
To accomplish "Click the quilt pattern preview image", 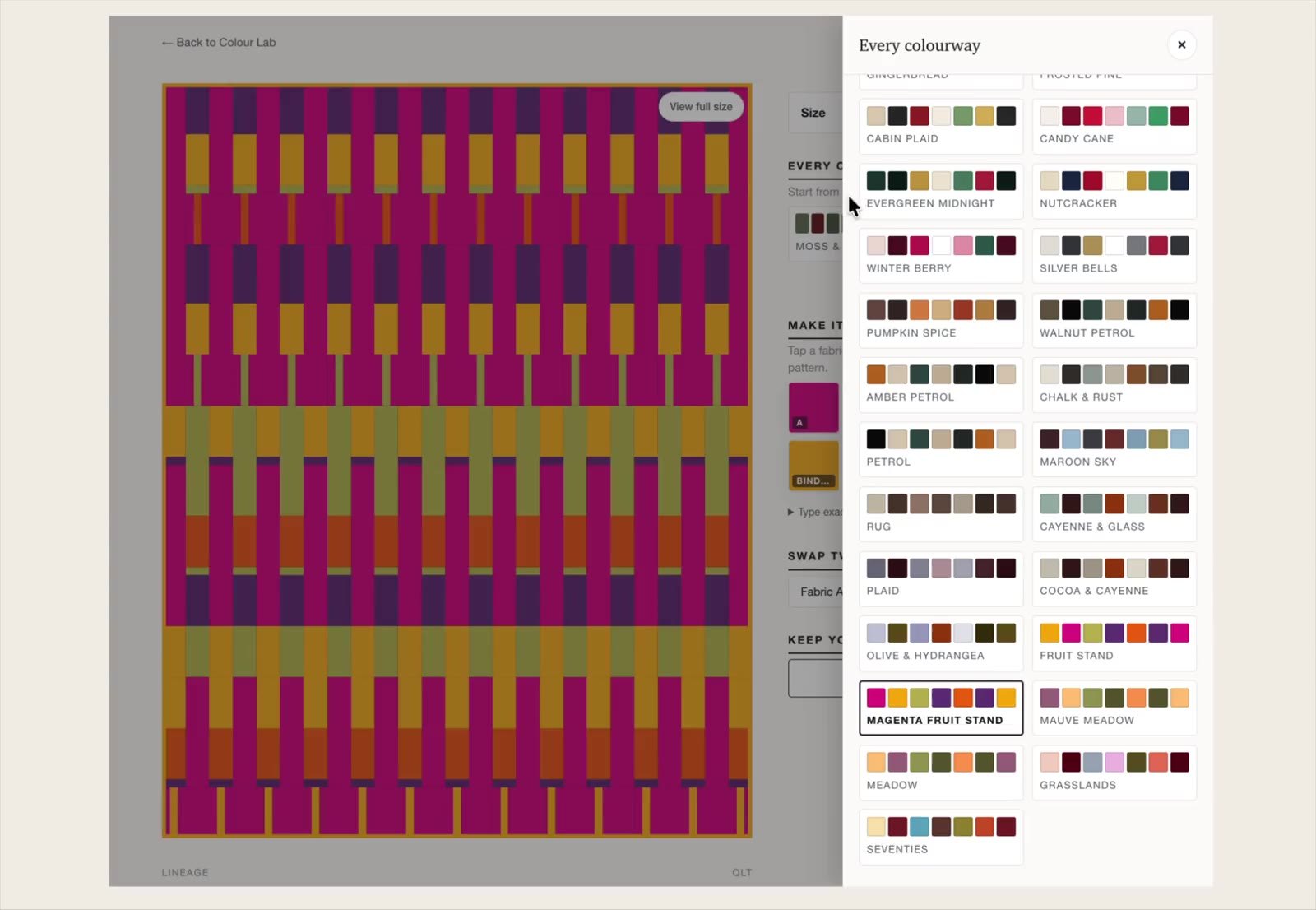I will (456, 461).
